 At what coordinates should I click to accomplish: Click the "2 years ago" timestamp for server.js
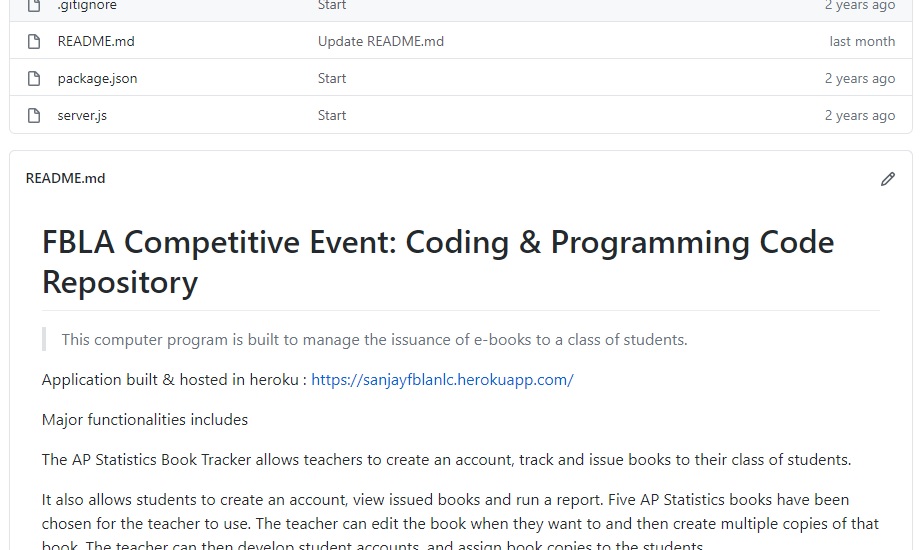(x=859, y=116)
